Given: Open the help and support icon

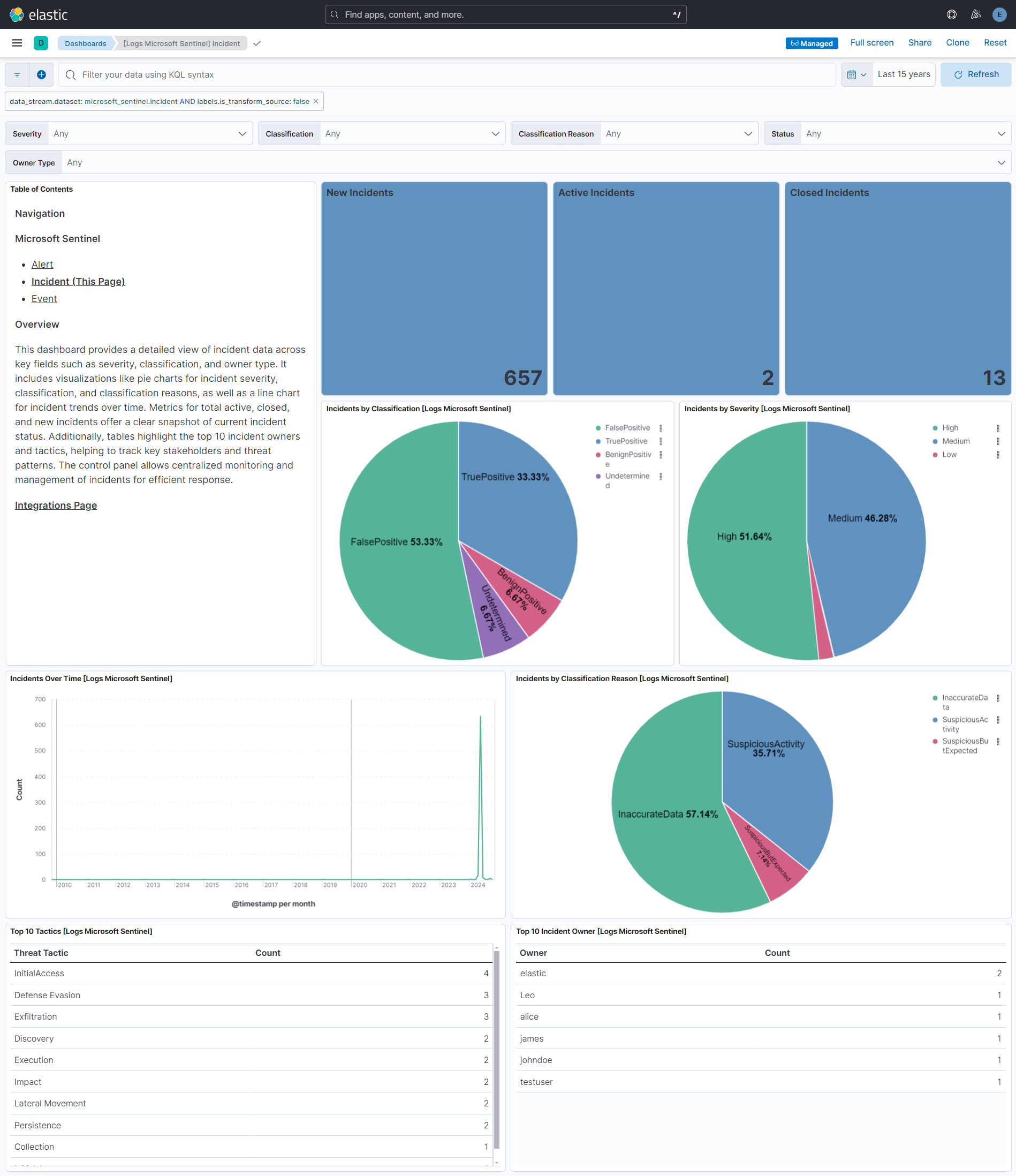Looking at the screenshot, I should click(x=951, y=14).
